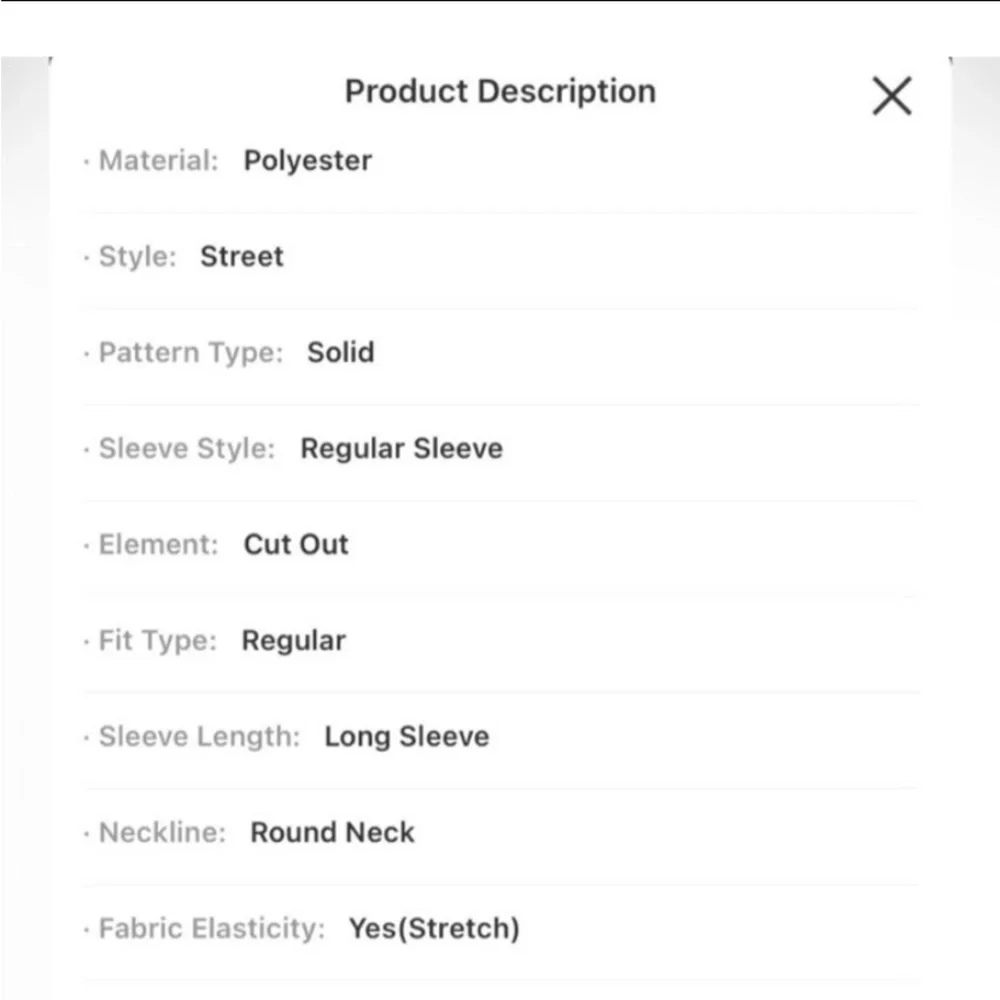
Task: Click the Regular fit type value
Action: point(293,641)
